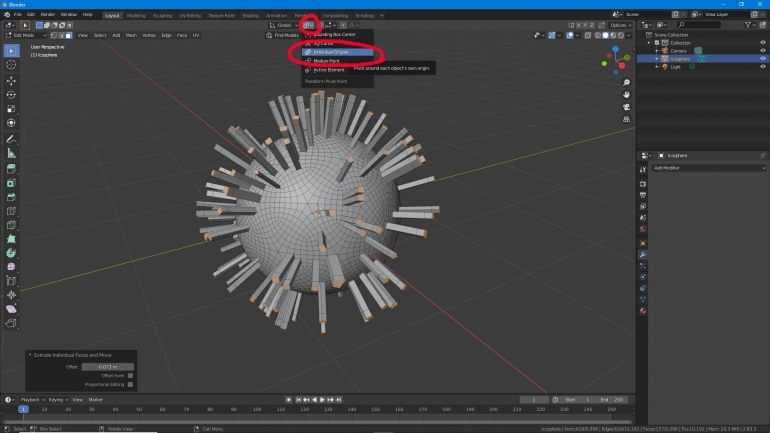Hide Camera with its eye icon
The image size is (770, 433).
pyautogui.click(x=763, y=51)
